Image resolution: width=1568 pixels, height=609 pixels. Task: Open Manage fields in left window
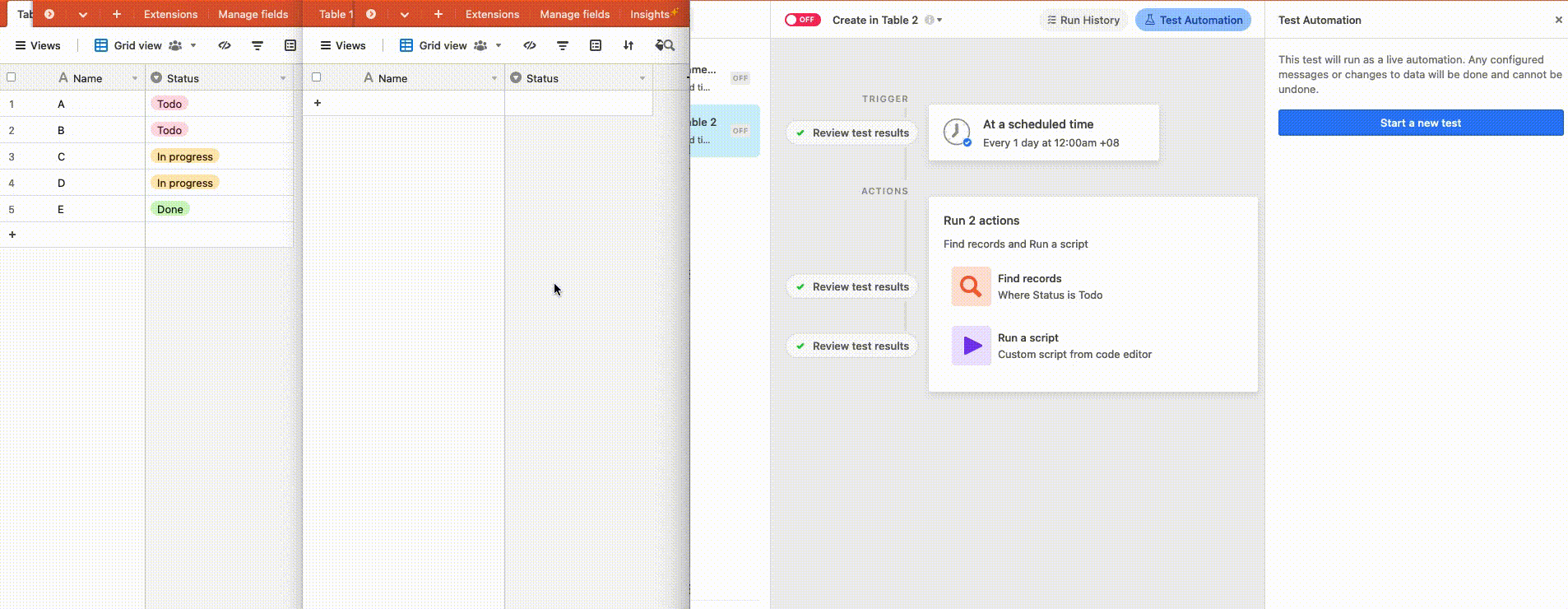pyautogui.click(x=253, y=14)
